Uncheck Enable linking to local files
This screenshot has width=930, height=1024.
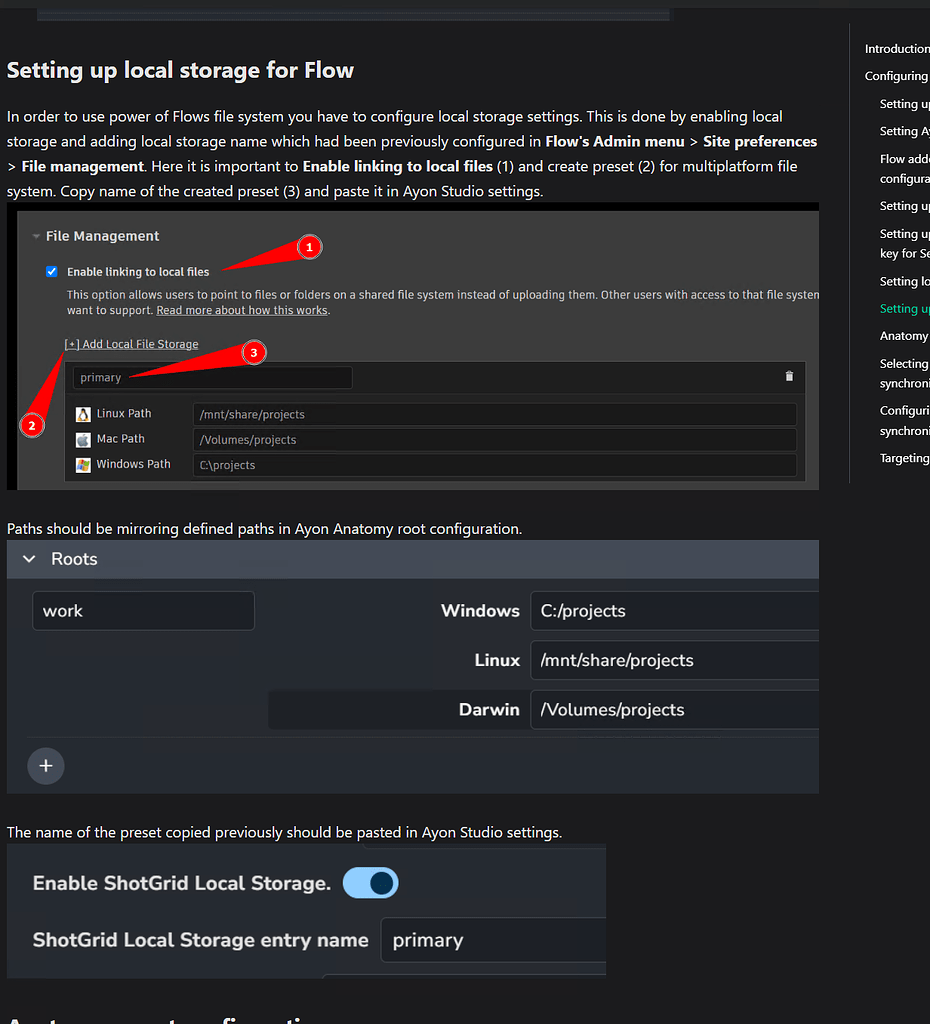[51, 271]
